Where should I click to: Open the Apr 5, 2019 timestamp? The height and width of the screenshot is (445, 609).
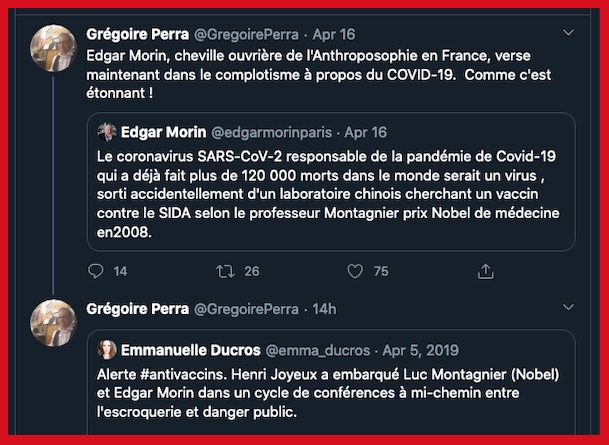click(x=420, y=350)
